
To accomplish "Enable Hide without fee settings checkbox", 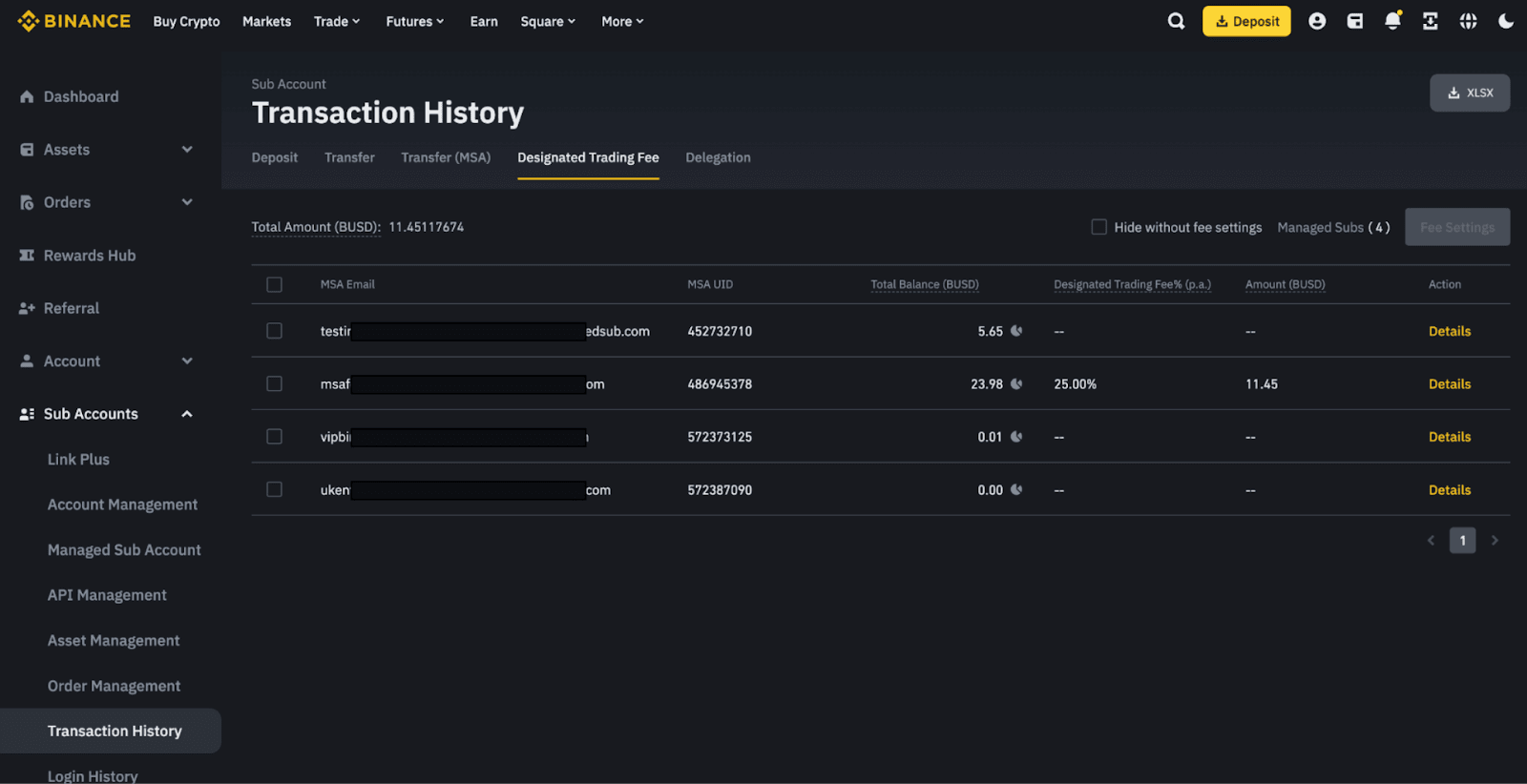I will point(1099,227).
